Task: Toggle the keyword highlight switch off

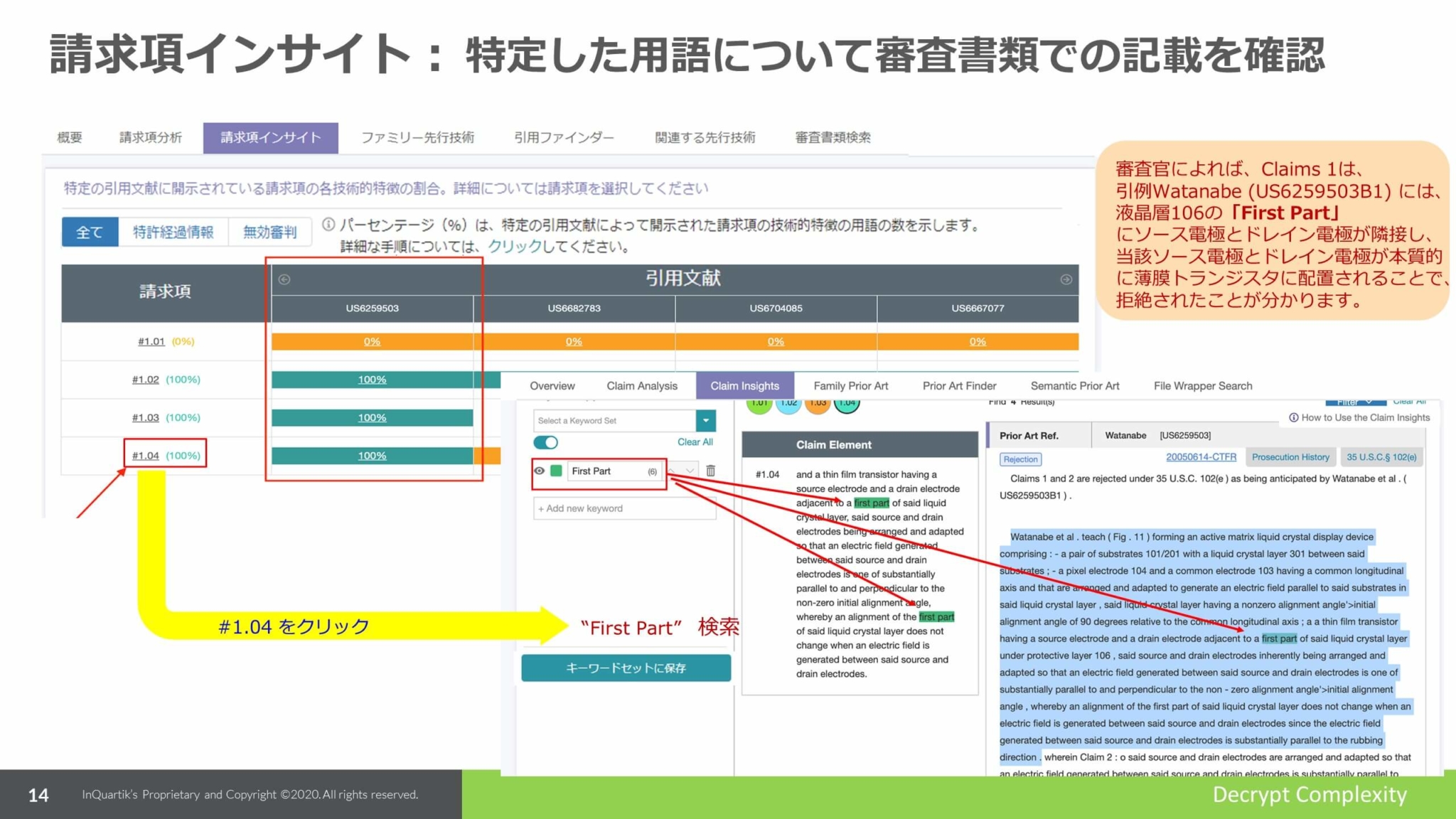Action: (x=546, y=442)
